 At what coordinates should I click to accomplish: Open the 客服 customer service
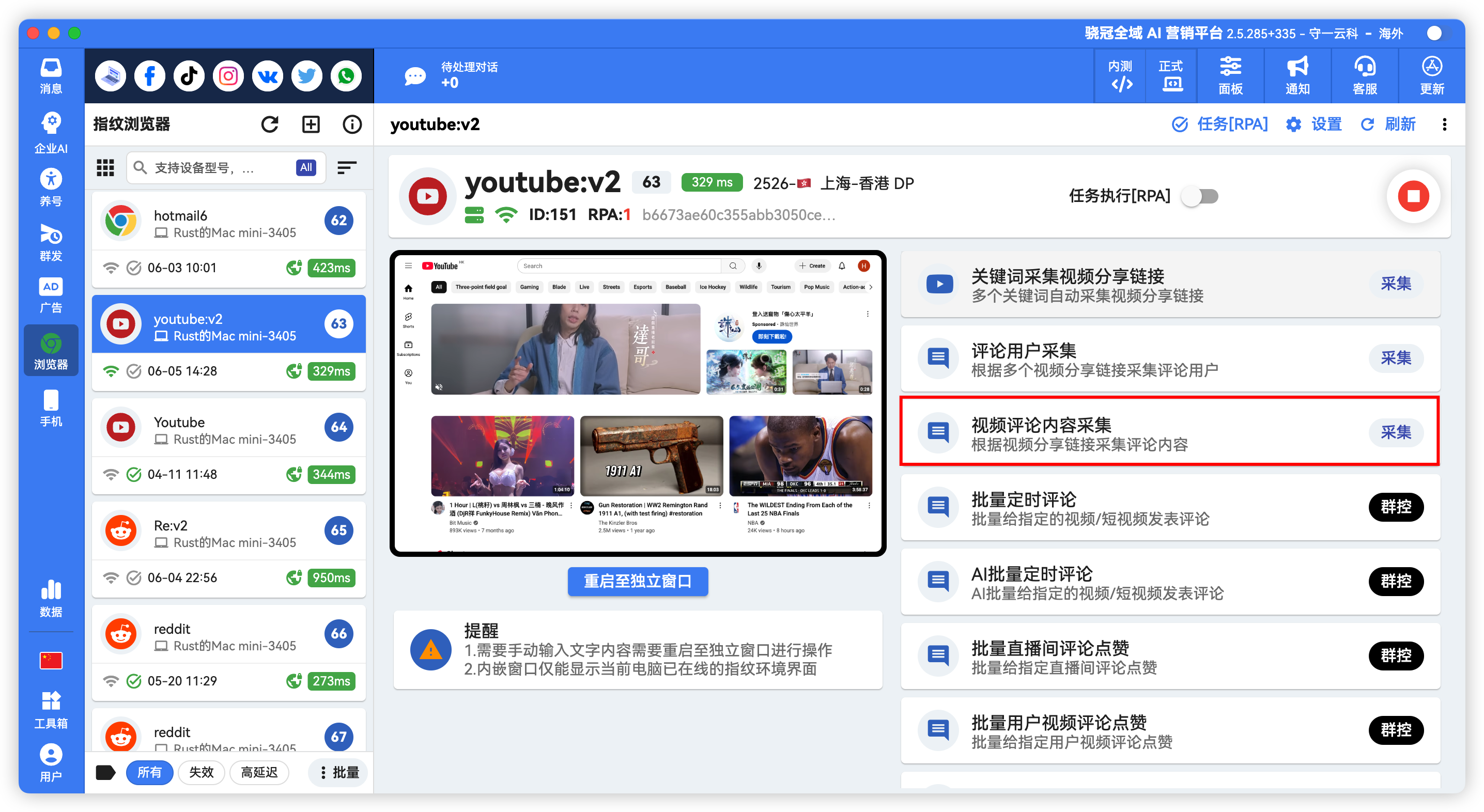[x=1365, y=76]
